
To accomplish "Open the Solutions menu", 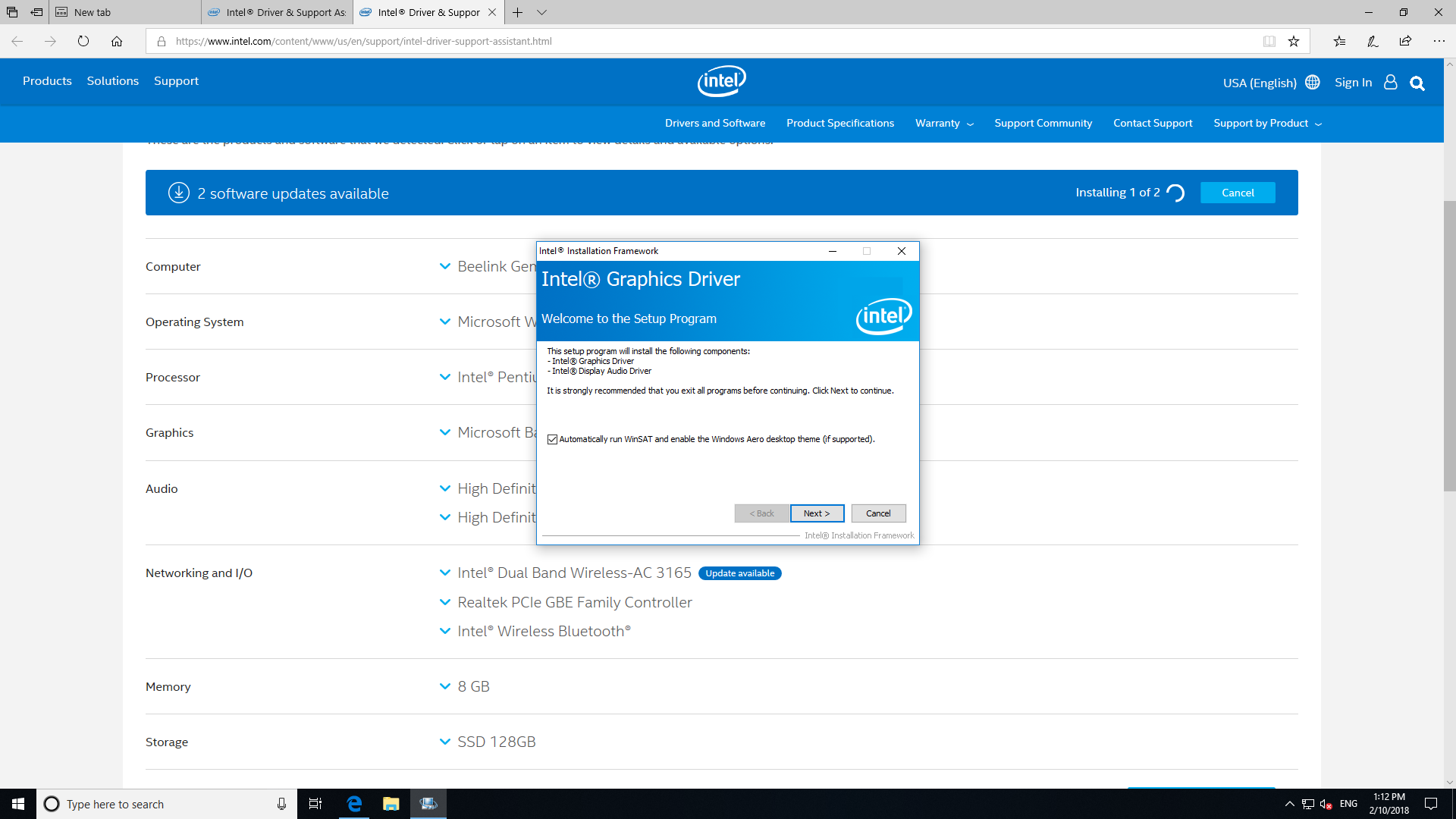I will (x=113, y=81).
